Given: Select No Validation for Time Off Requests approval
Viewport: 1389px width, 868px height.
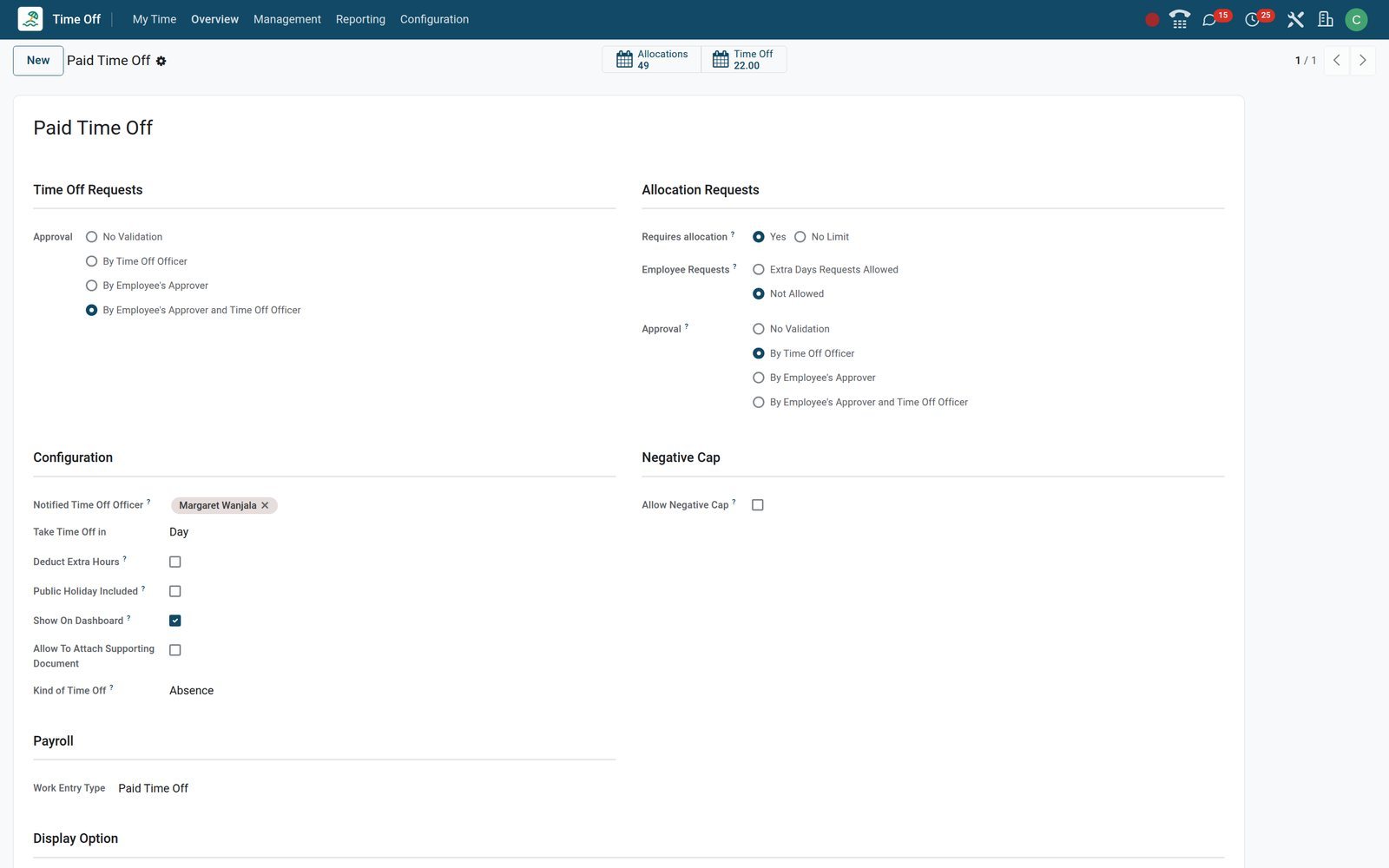Looking at the screenshot, I should tap(91, 237).
